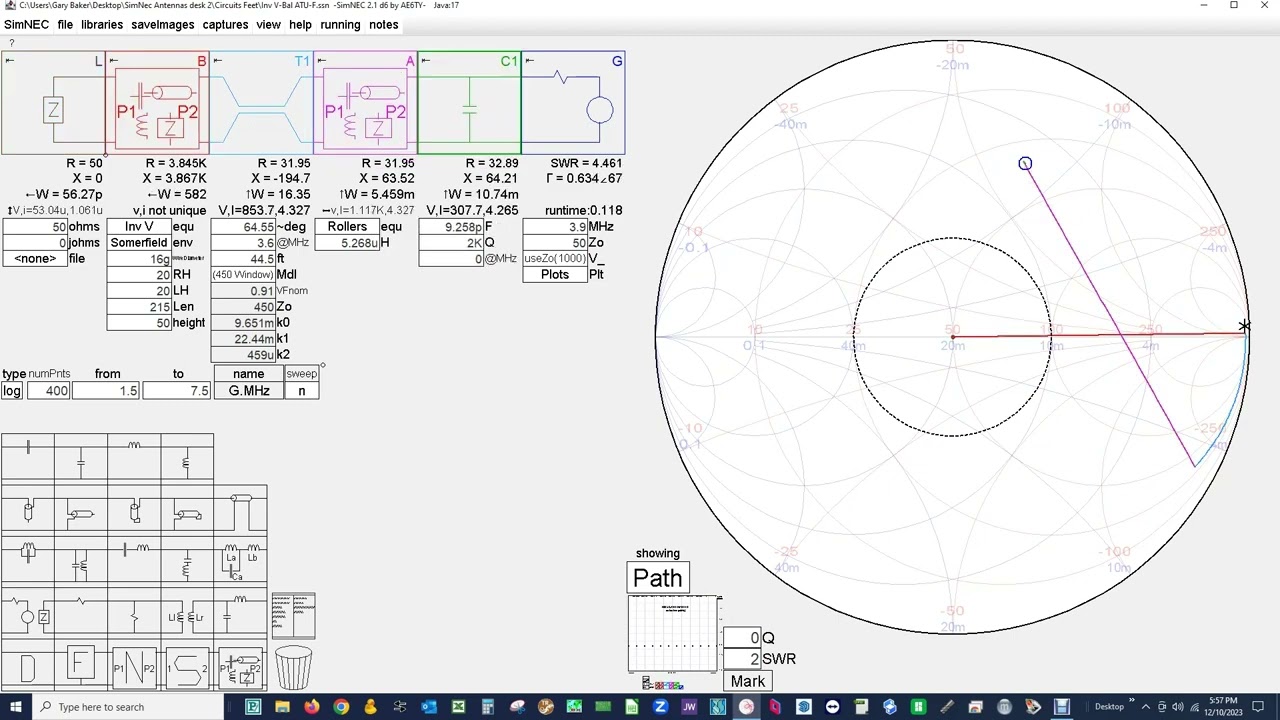The height and width of the screenshot is (720, 1280).
Task: Change the Somerfield env selector
Action: pos(138,243)
